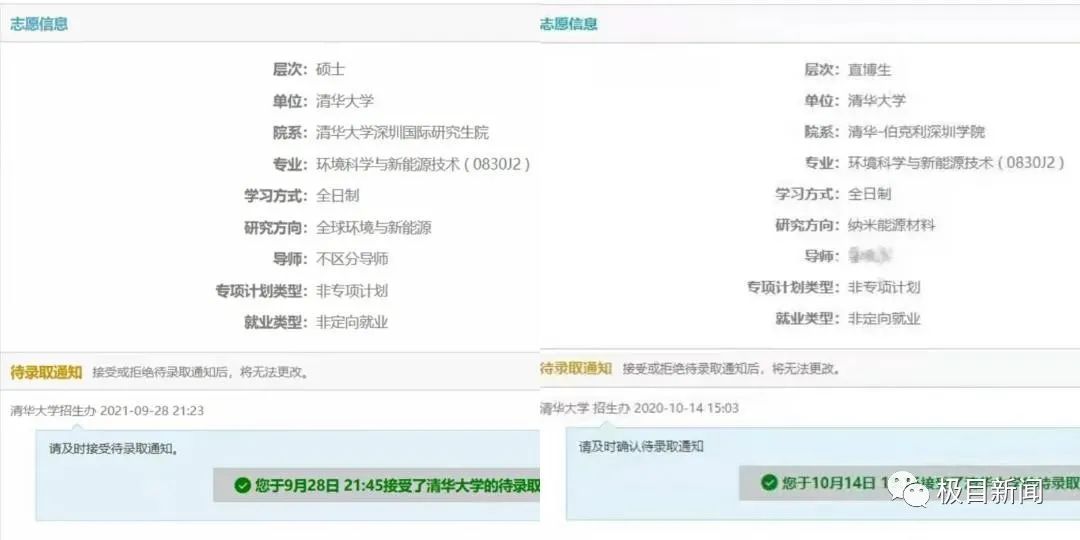The image size is (1080, 540).
Task: Click the message 请及时接受待录取通知。
Action: tap(114, 449)
